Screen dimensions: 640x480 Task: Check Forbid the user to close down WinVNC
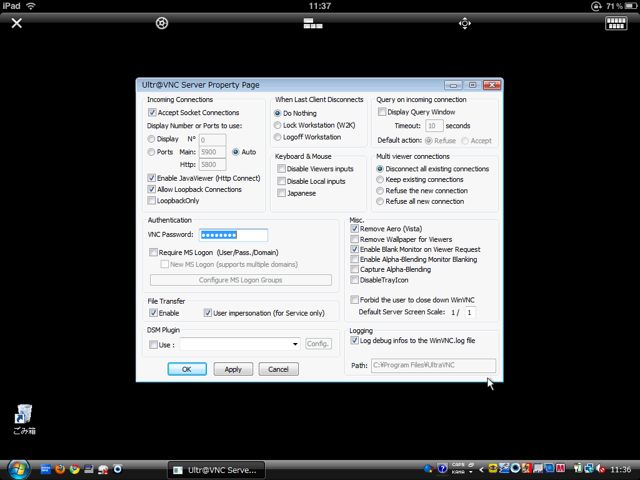click(x=354, y=300)
